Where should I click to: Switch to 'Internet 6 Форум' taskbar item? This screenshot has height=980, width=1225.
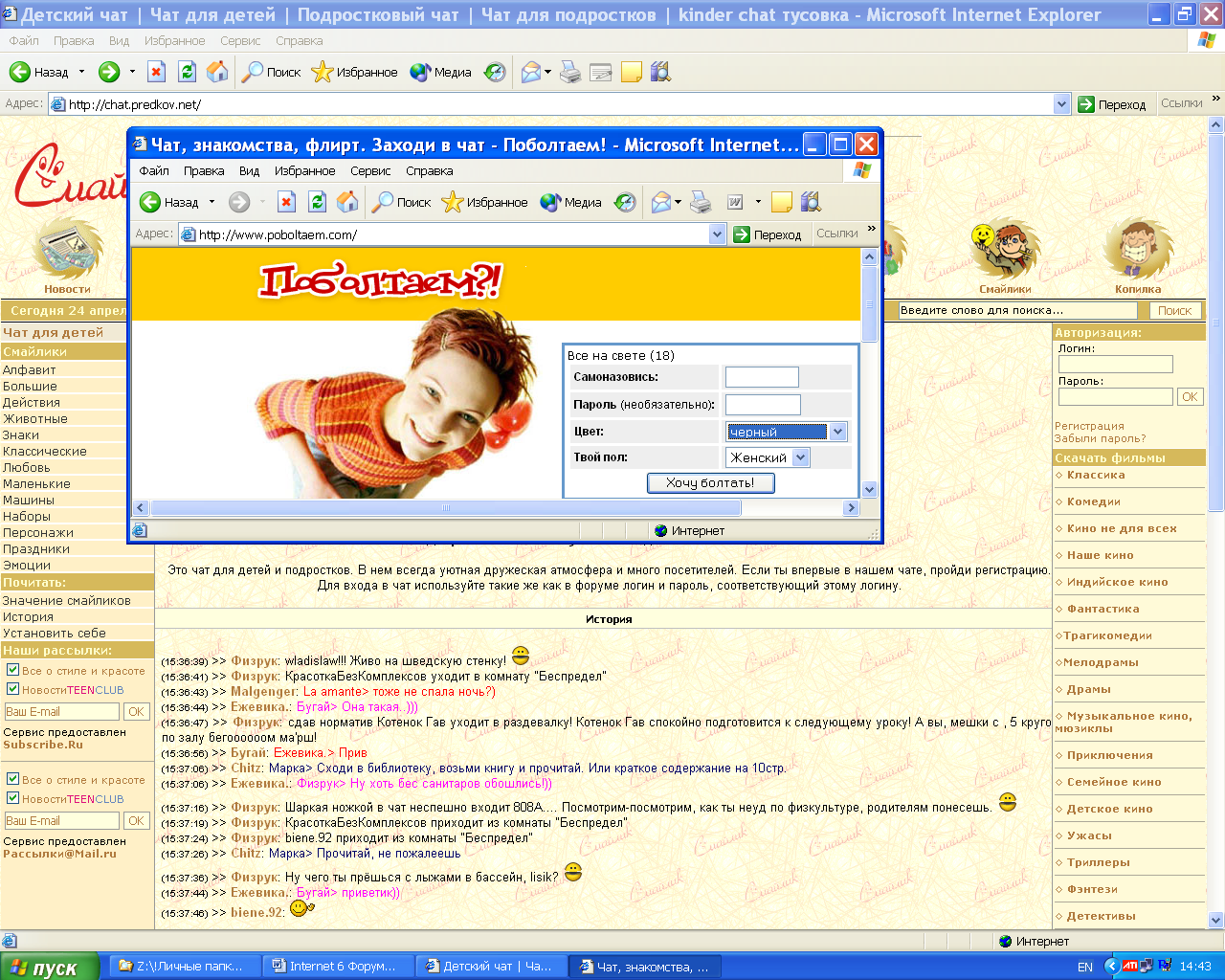[x=338, y=967]
